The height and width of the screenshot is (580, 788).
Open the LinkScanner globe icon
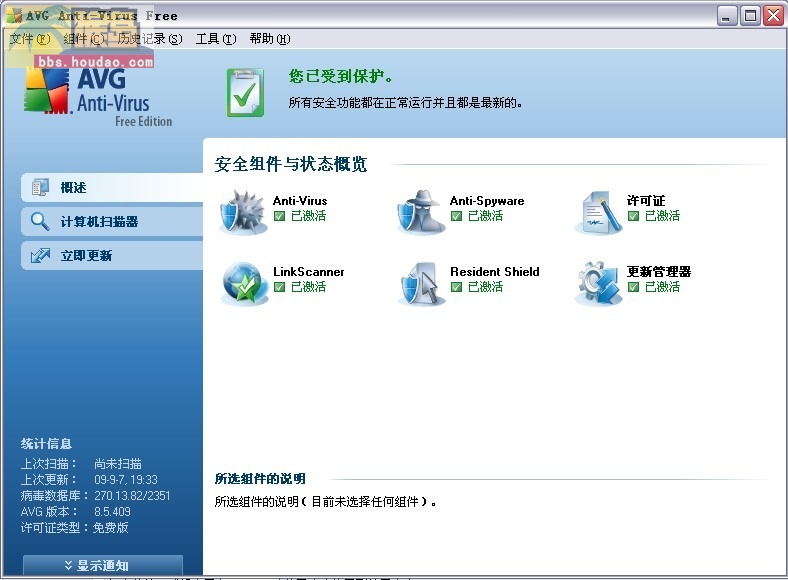pyautogui.click(x=244, y=283)
